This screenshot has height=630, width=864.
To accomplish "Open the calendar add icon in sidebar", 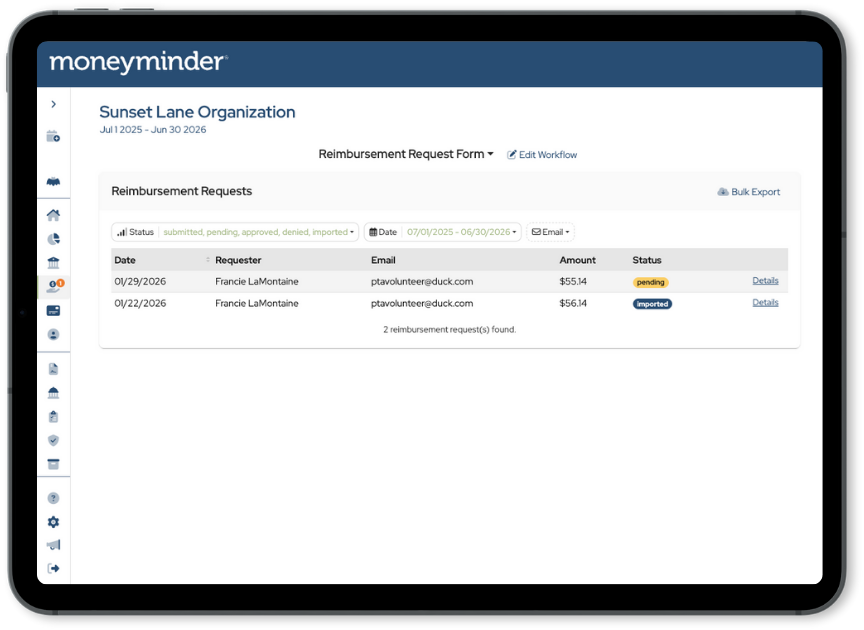I will pyautogui.click(x=53, y=136).
